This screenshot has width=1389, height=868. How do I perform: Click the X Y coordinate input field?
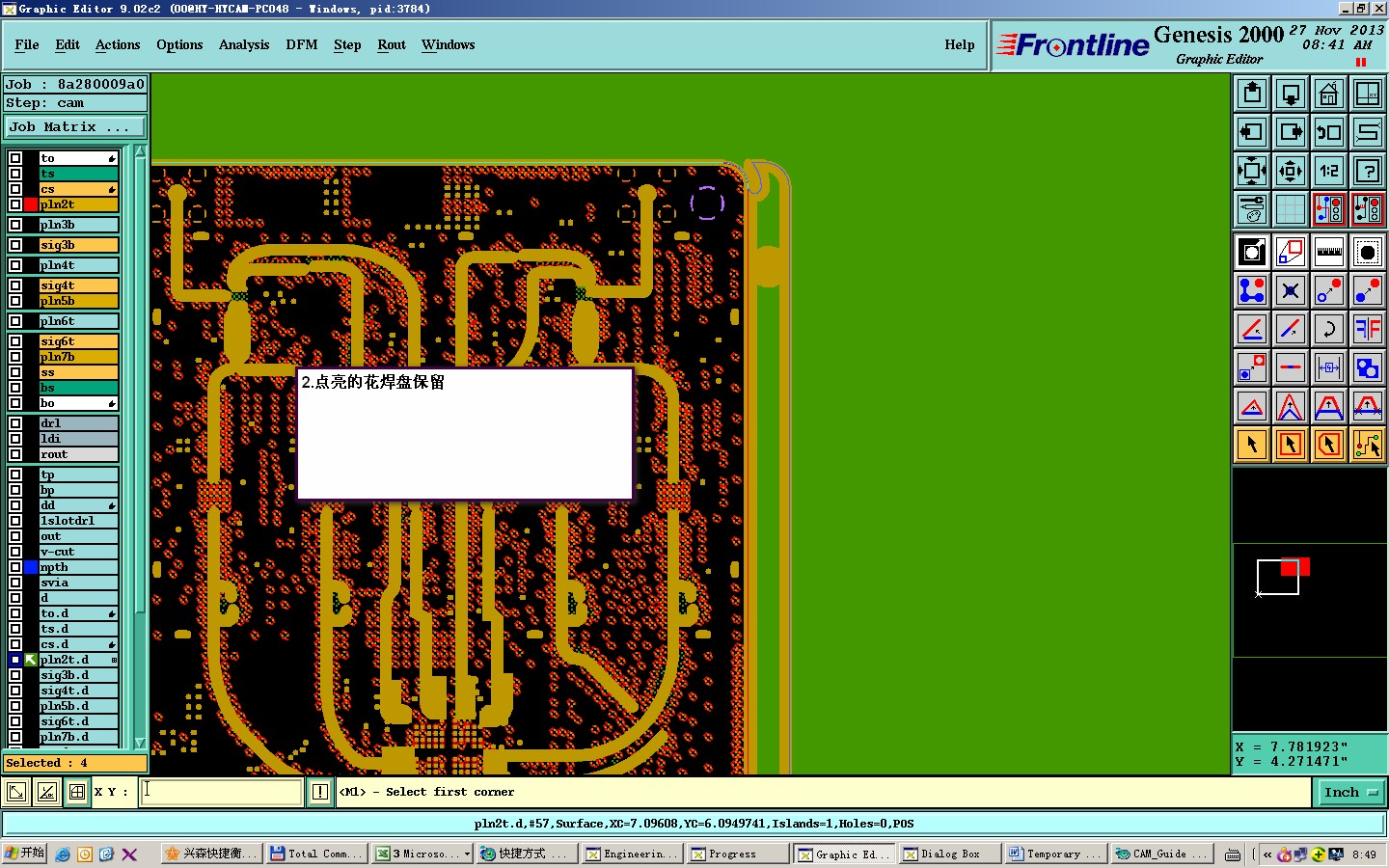point(221,792)
